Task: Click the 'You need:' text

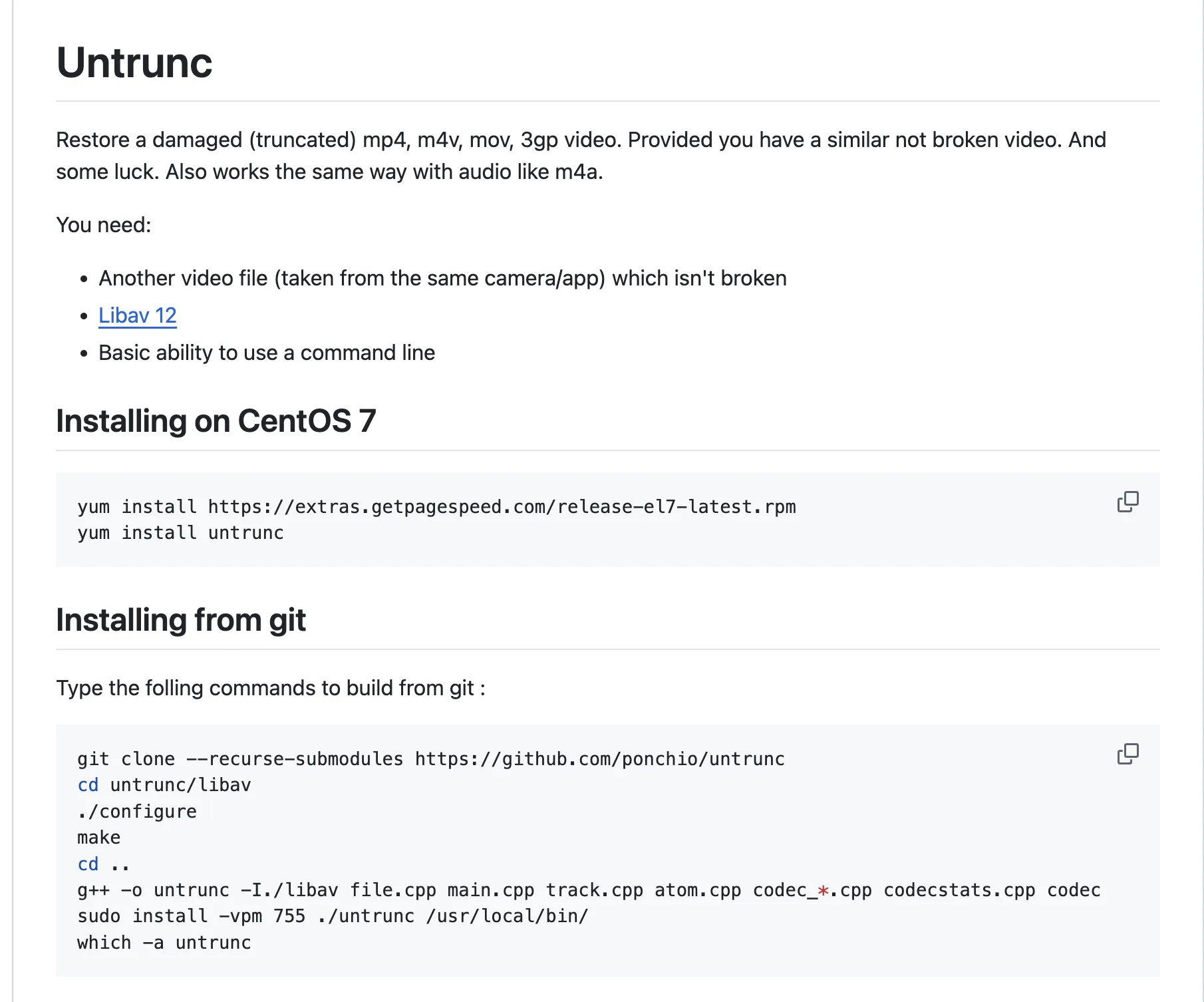Action: (104, 225)
